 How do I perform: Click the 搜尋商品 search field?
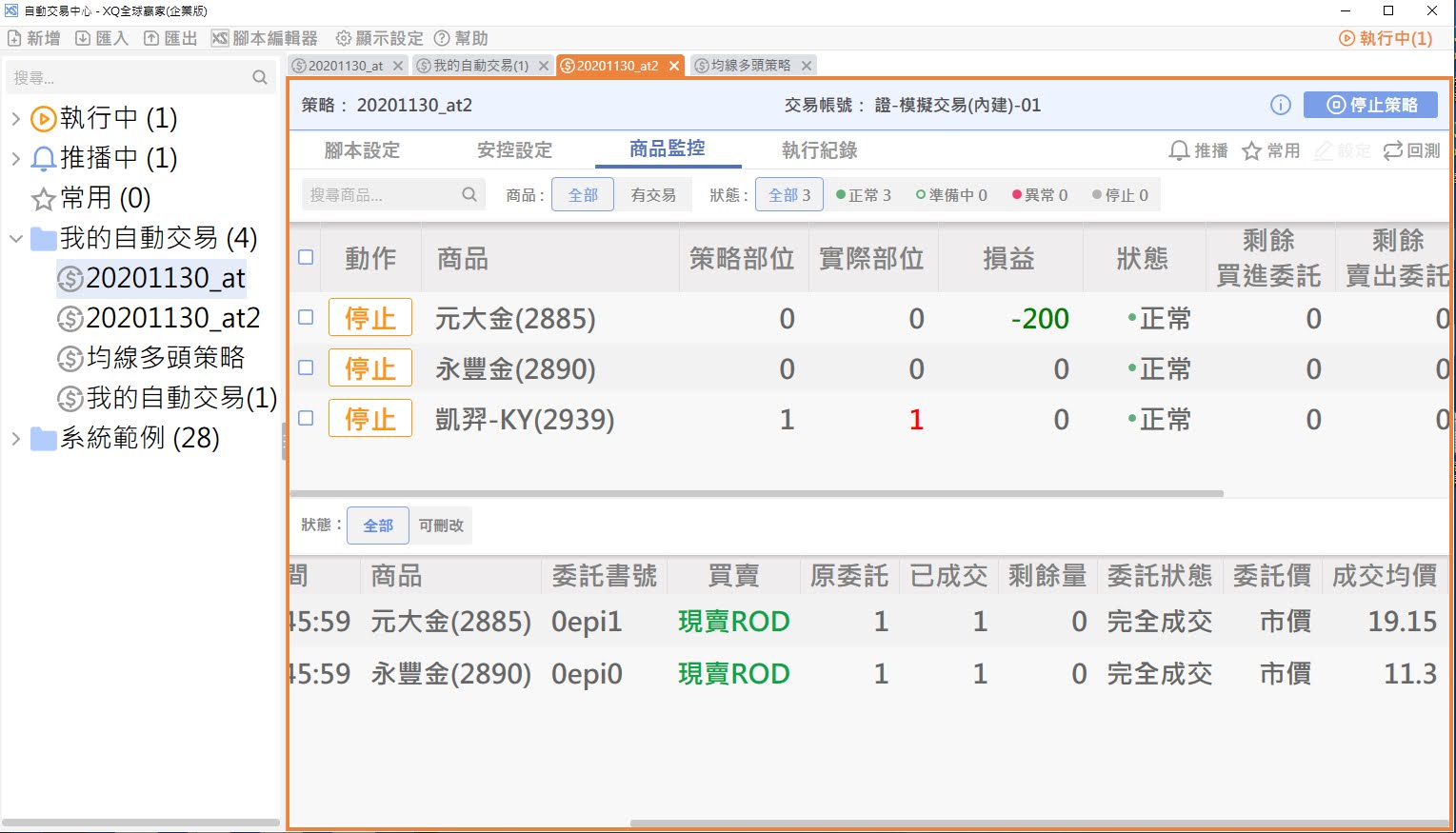(383, 195)
